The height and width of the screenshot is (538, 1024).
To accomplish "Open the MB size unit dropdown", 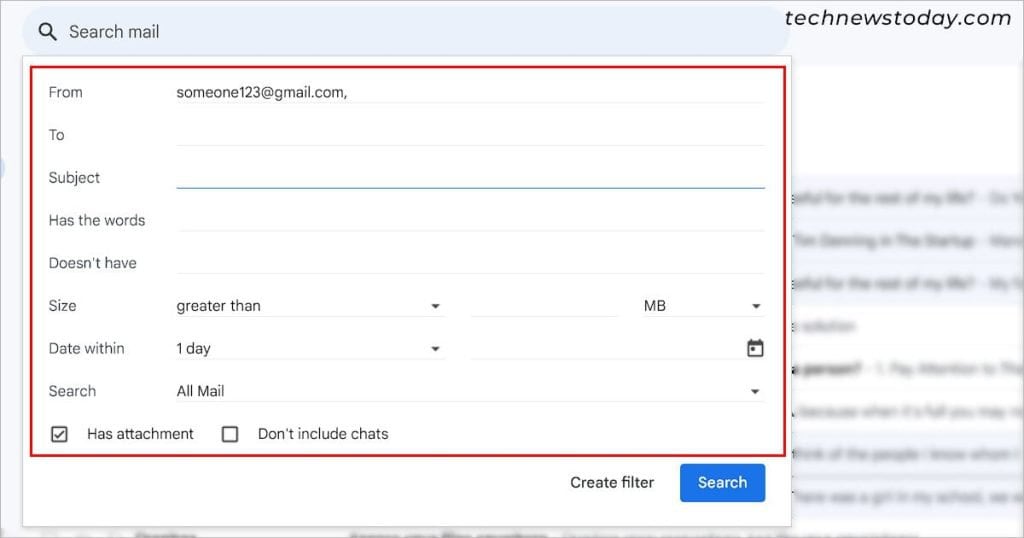I will tap(703, 306).
